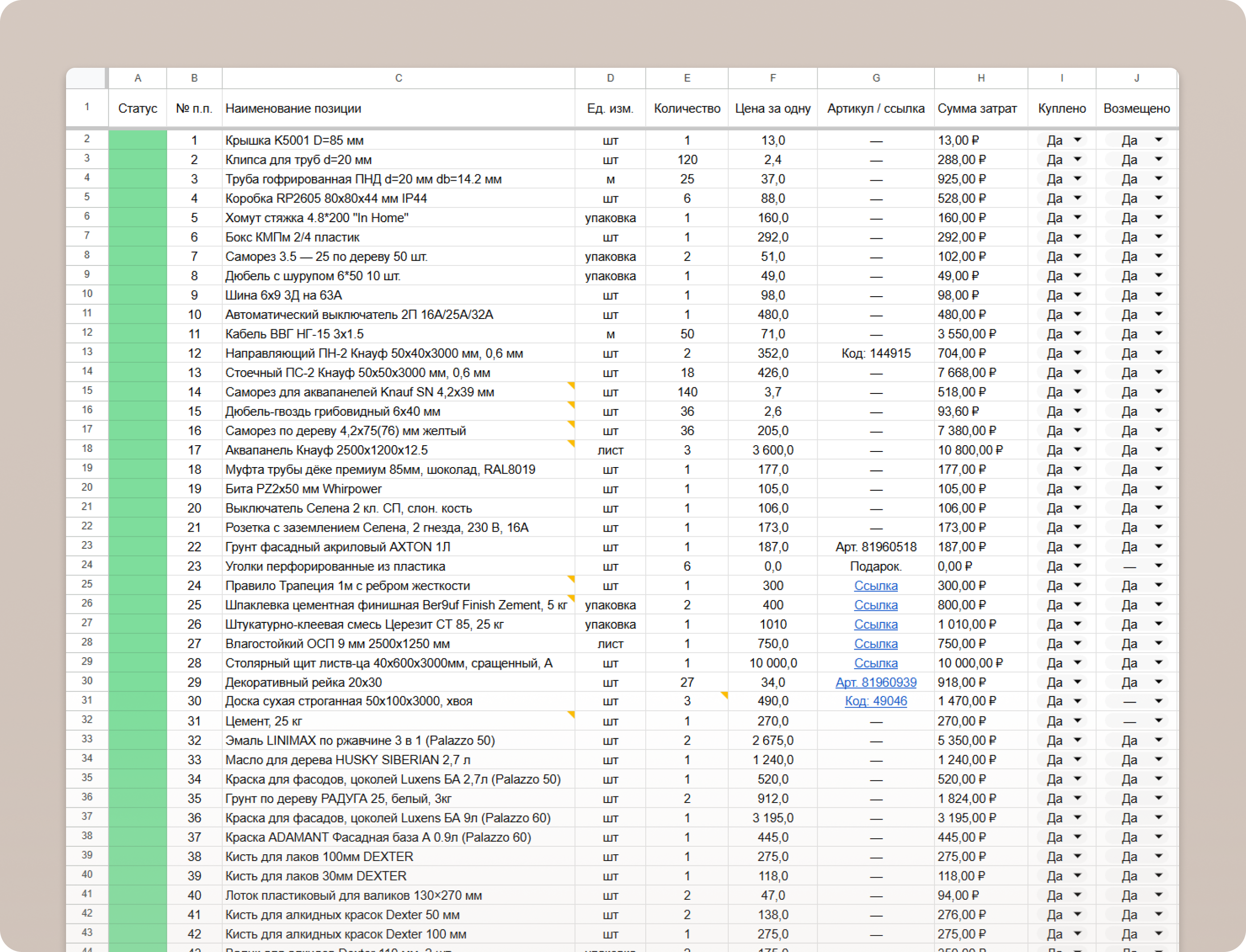
Task: Select the row 24 header
Action: (x=87, y=565)
